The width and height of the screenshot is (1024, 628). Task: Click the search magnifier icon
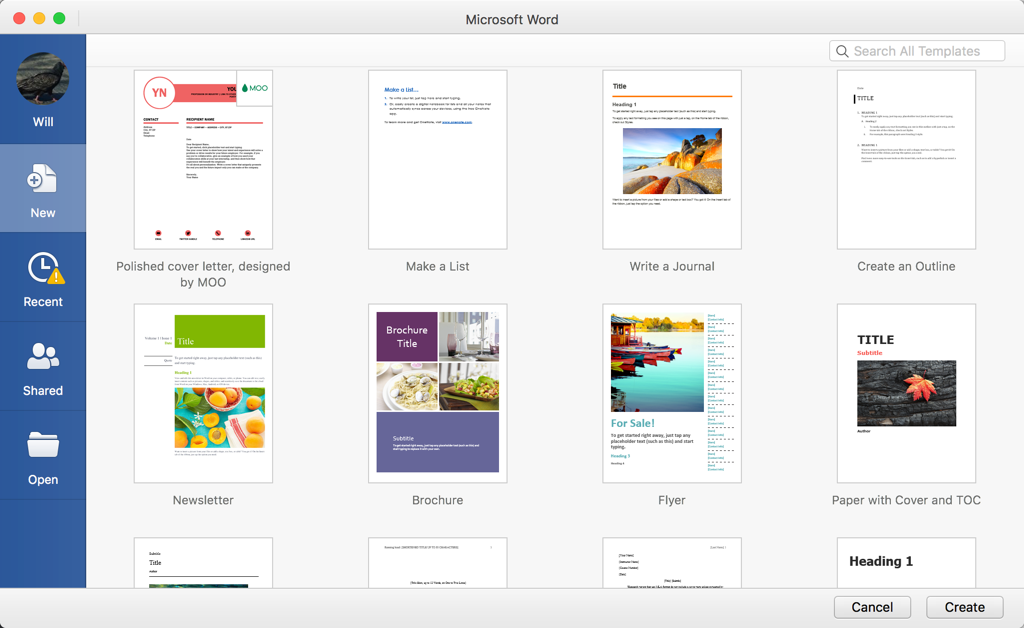(x=842, y=50)
